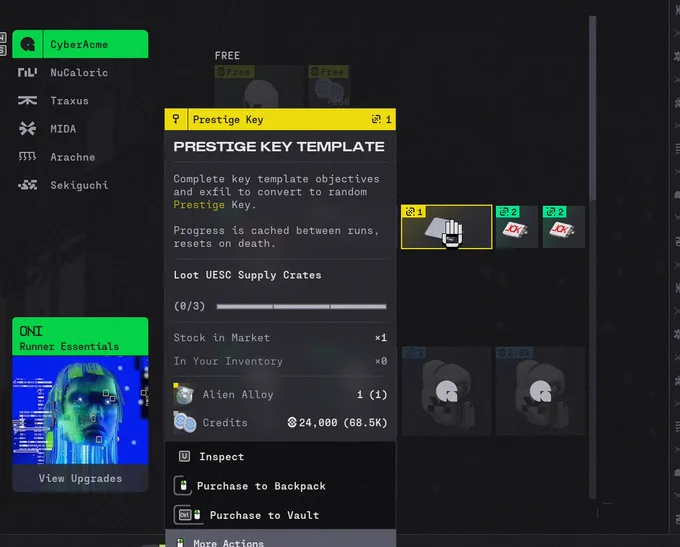
Task: Click the PRESTIGE KEY TEMPLATE title
Action: point(279,147)
